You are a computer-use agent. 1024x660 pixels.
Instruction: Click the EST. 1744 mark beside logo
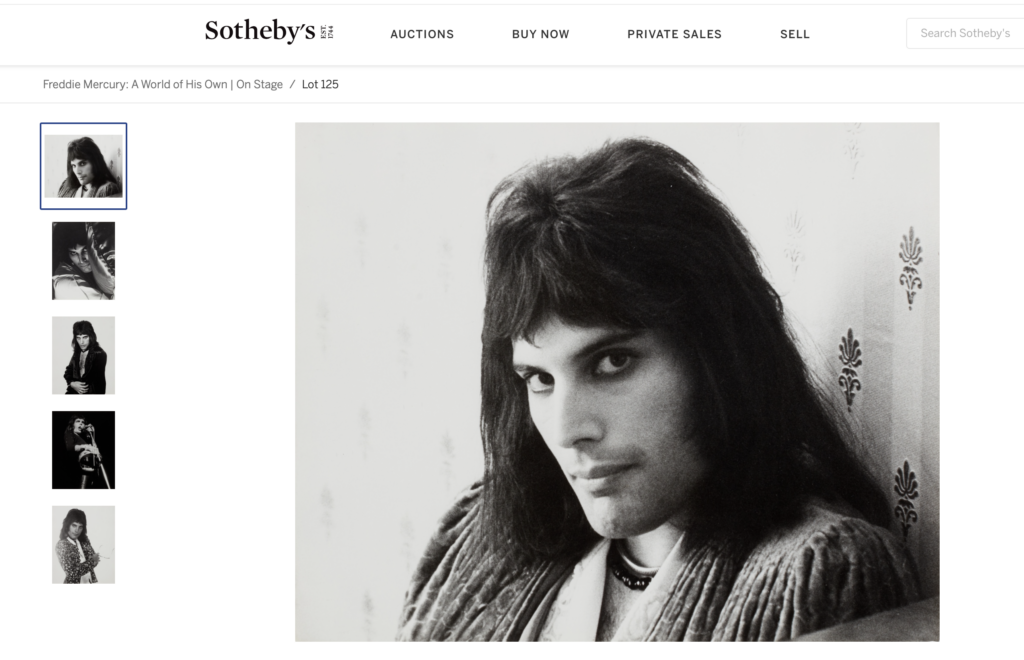327,32
